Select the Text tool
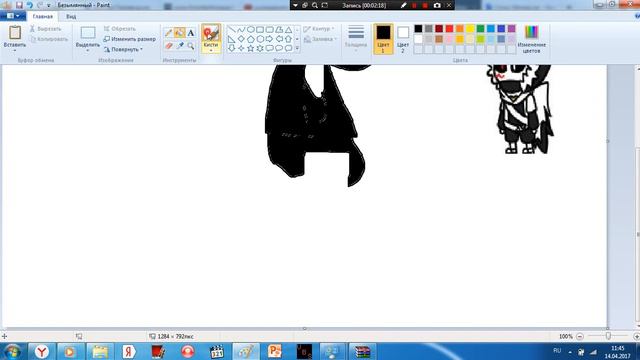 click(x=191, y=33)
